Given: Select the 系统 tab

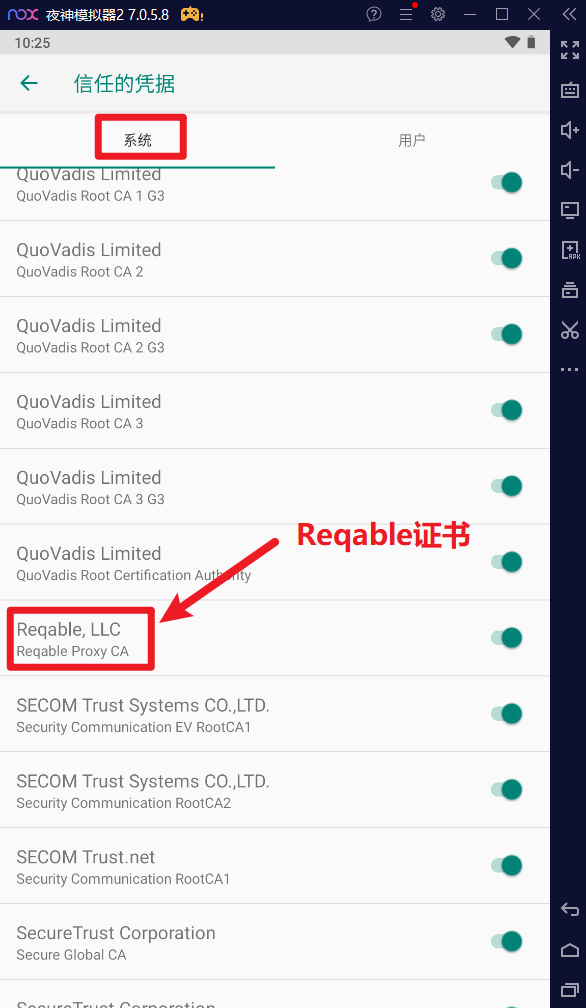Looking at the screenshot, I should click(x=138, y=140).
